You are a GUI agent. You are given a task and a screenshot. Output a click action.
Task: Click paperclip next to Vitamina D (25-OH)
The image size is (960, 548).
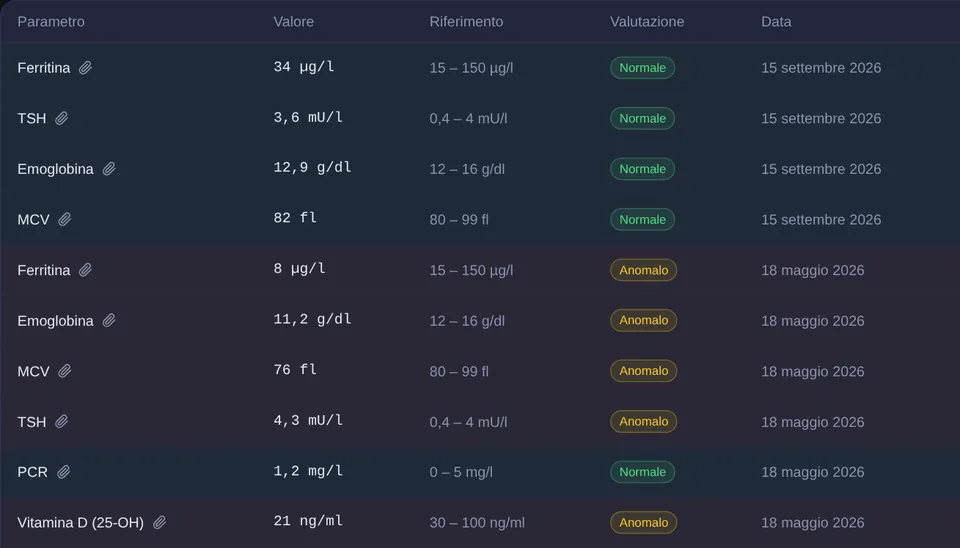tap(159, 523)
